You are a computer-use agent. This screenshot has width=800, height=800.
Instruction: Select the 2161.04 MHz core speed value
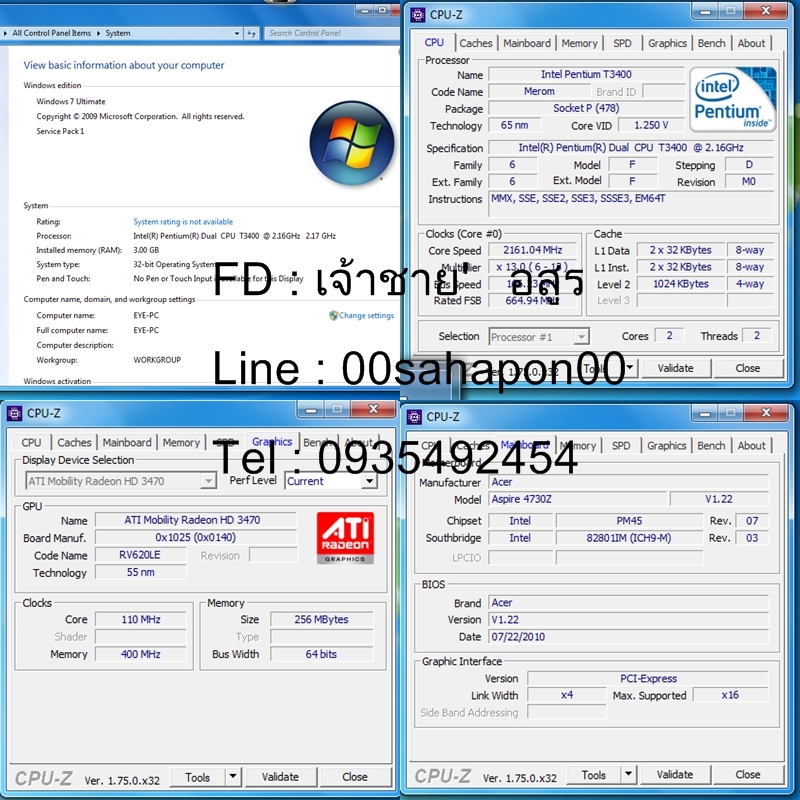click(533, 250)
